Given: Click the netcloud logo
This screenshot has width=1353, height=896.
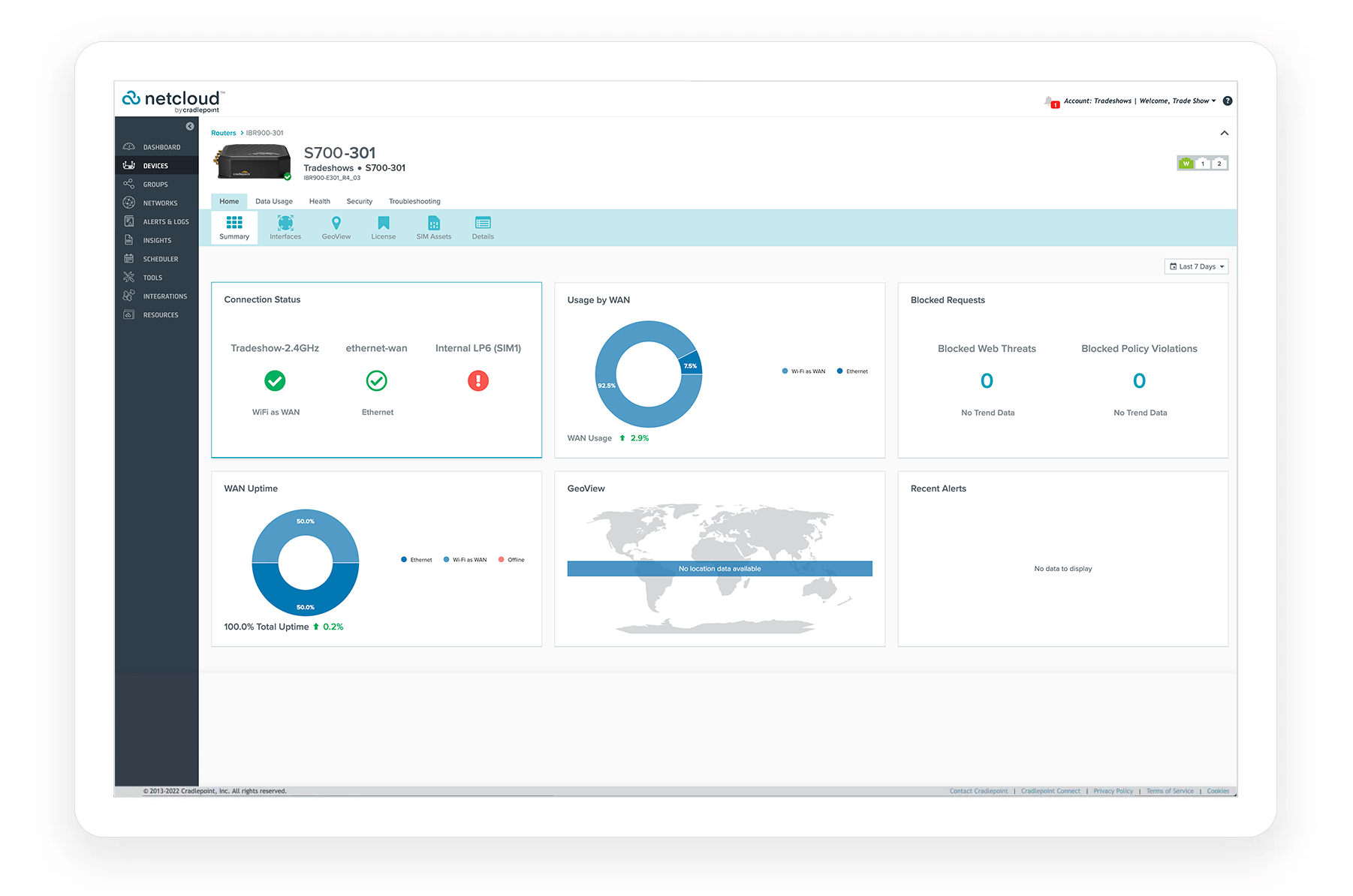Looking at the screenshot, I should click(x=174, y=101).
